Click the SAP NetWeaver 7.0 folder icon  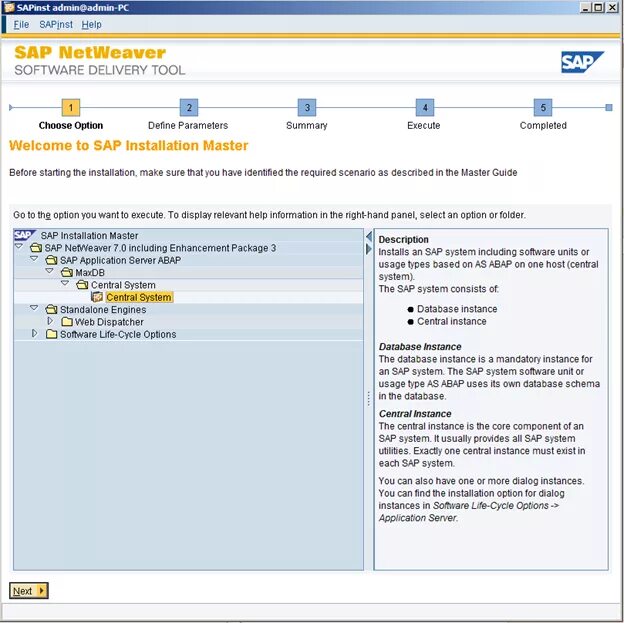[x=36, y=248]
